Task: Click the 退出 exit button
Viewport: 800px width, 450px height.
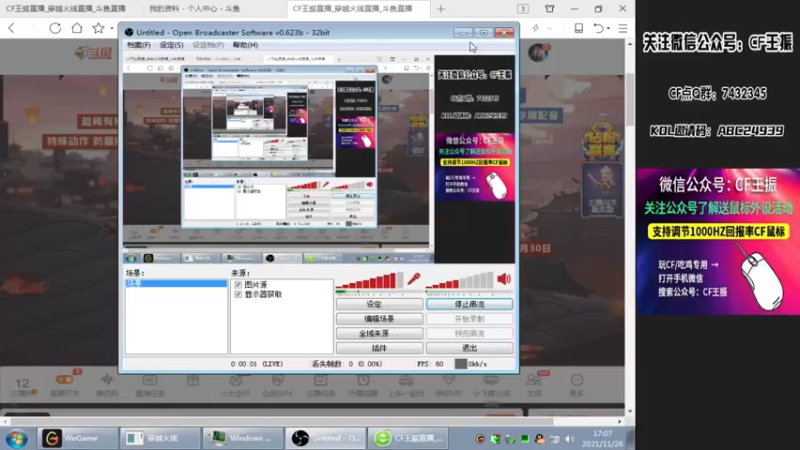Action: [x=469, y=348]
